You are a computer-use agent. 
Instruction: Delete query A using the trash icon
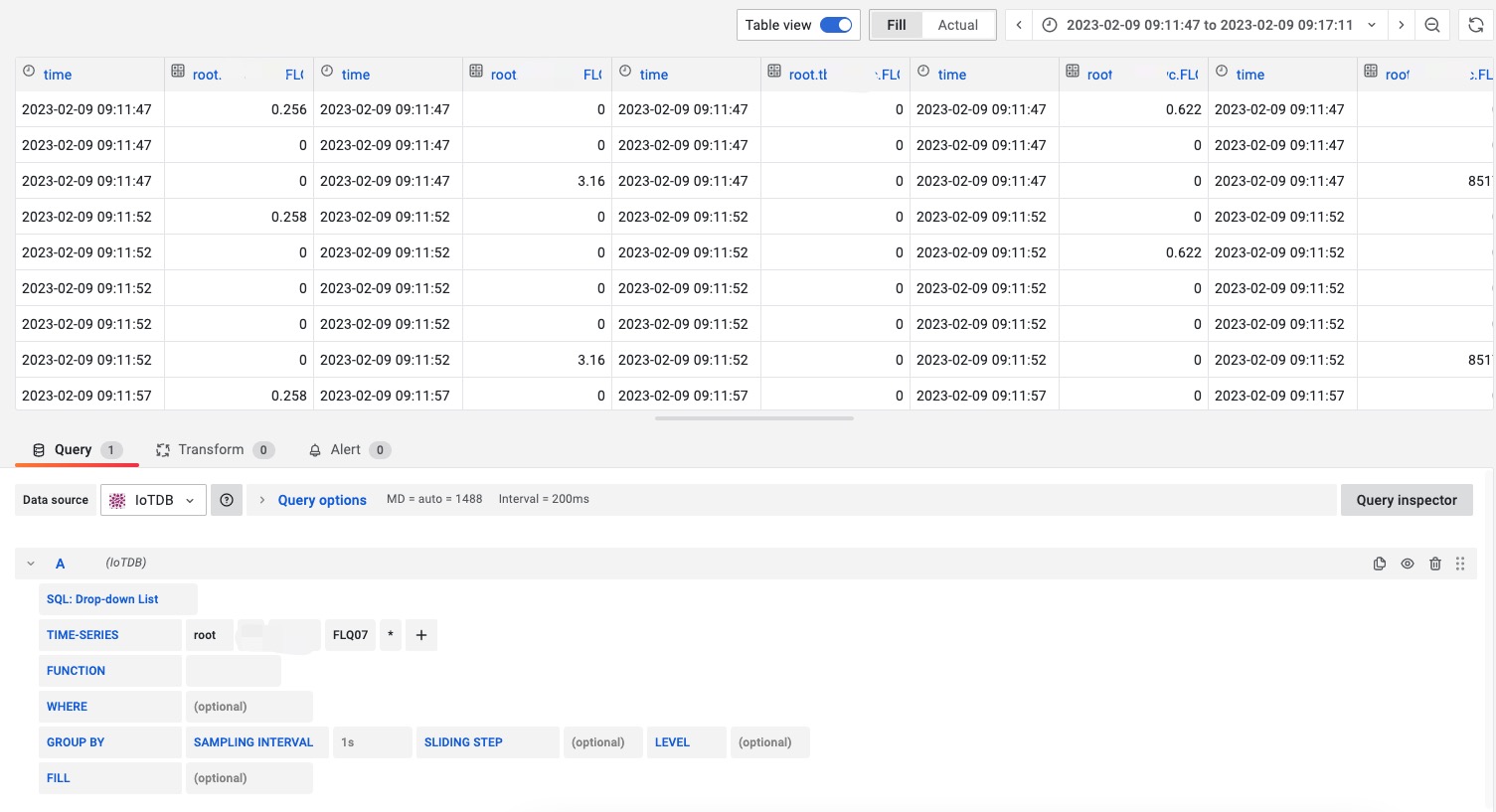(1435, 563)
